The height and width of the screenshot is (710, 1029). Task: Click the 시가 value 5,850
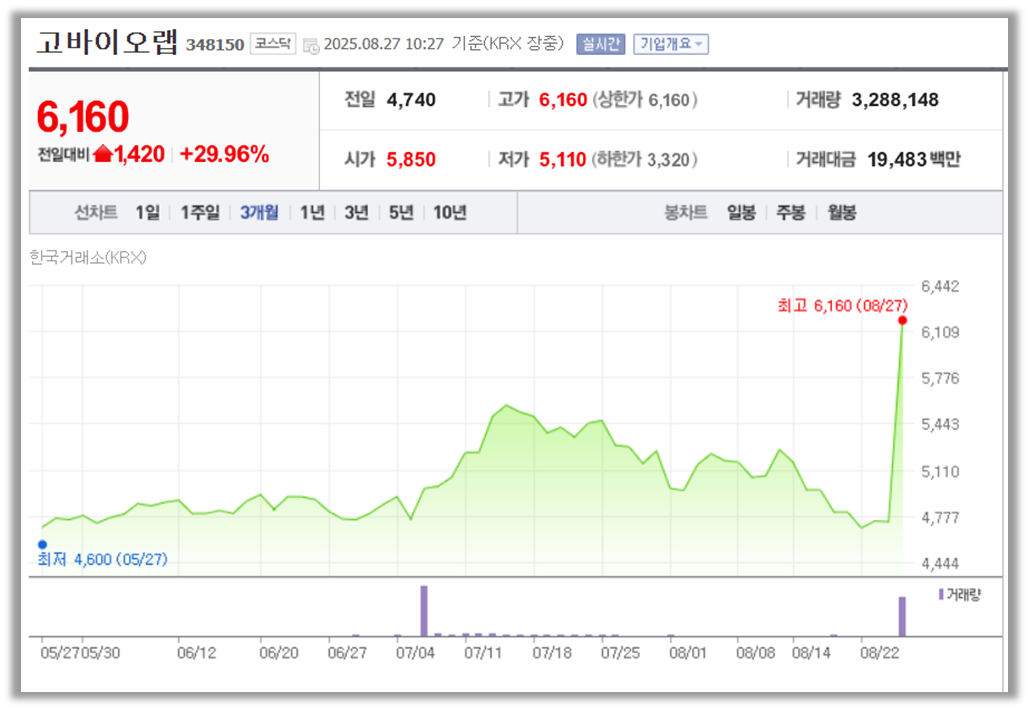pyautogui.click(x=411, y=159)
